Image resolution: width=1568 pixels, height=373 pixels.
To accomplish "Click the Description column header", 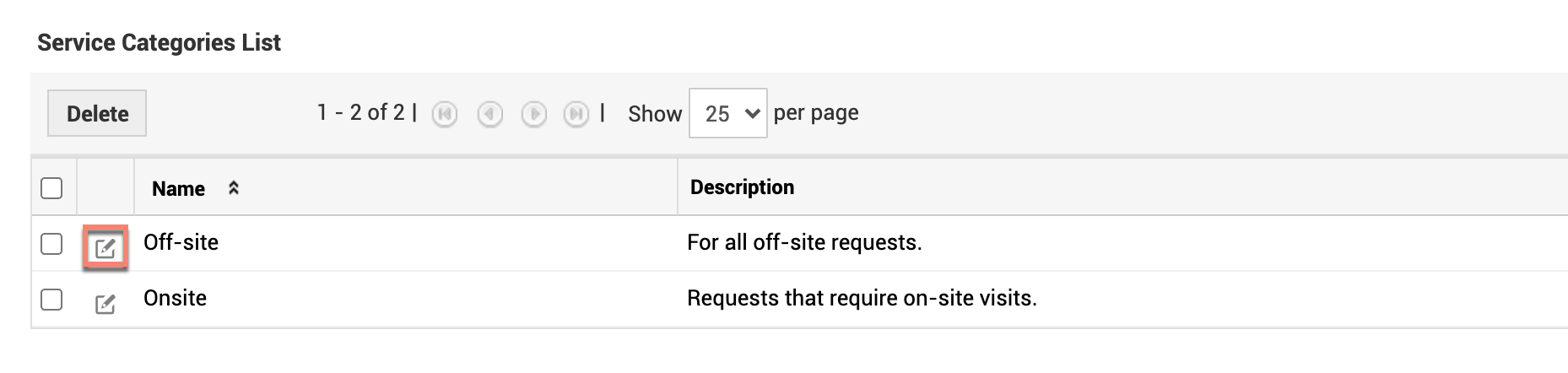I will 742,187.
